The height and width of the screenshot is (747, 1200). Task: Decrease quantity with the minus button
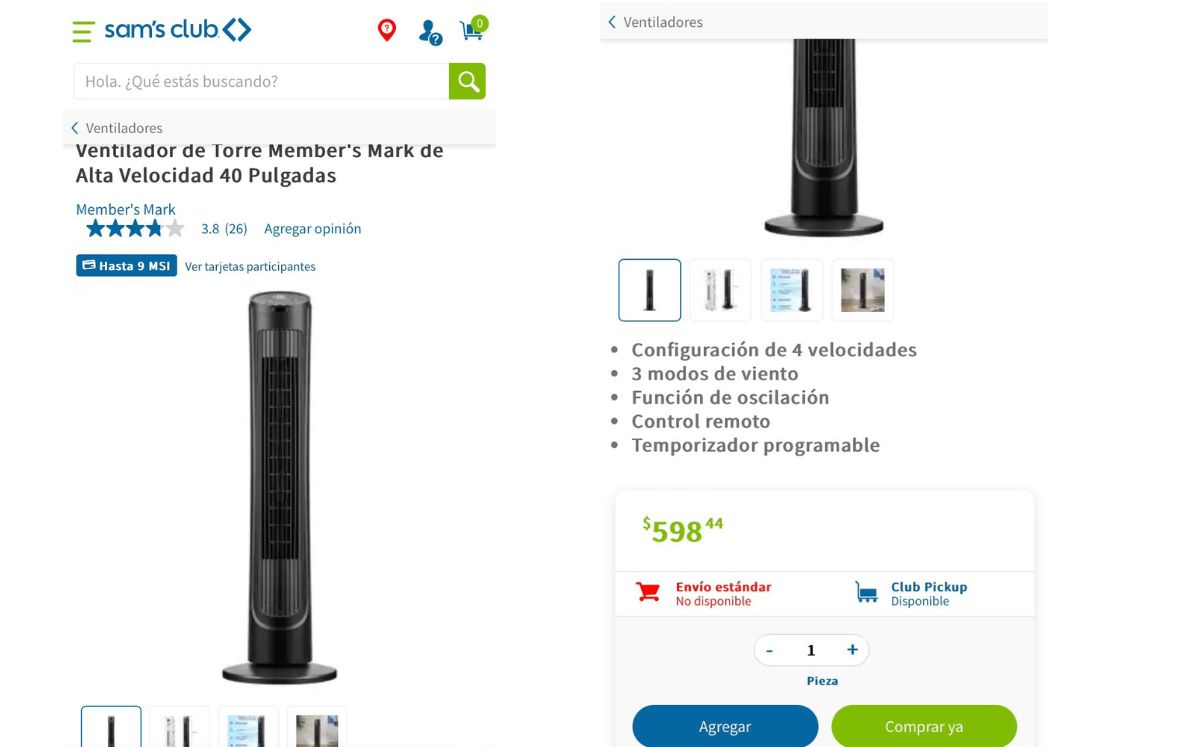point(769,651)
